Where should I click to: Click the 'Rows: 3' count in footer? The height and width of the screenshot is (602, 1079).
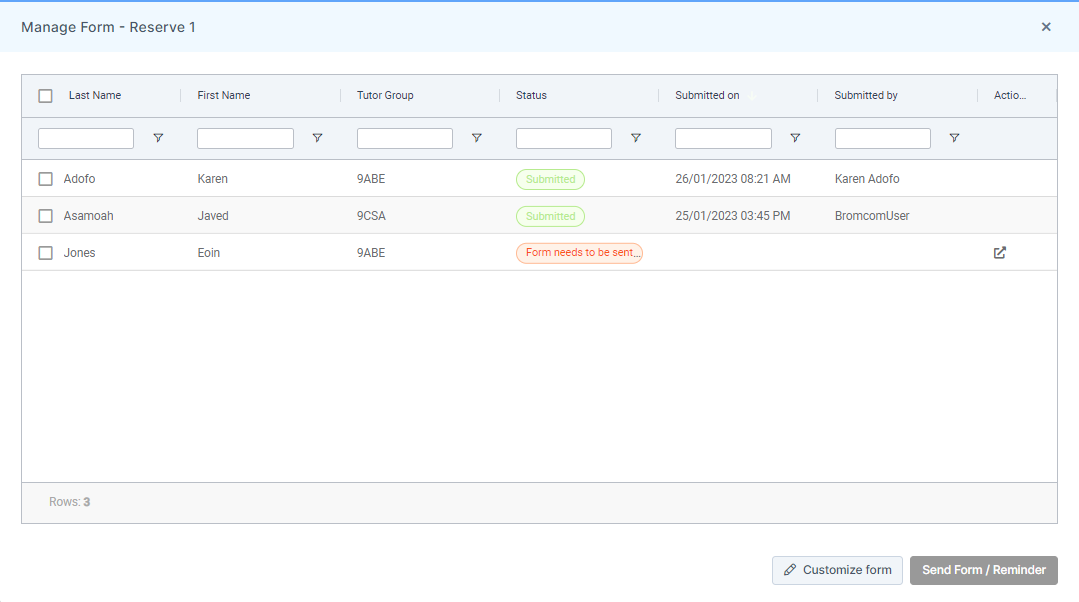click(70, 502)
